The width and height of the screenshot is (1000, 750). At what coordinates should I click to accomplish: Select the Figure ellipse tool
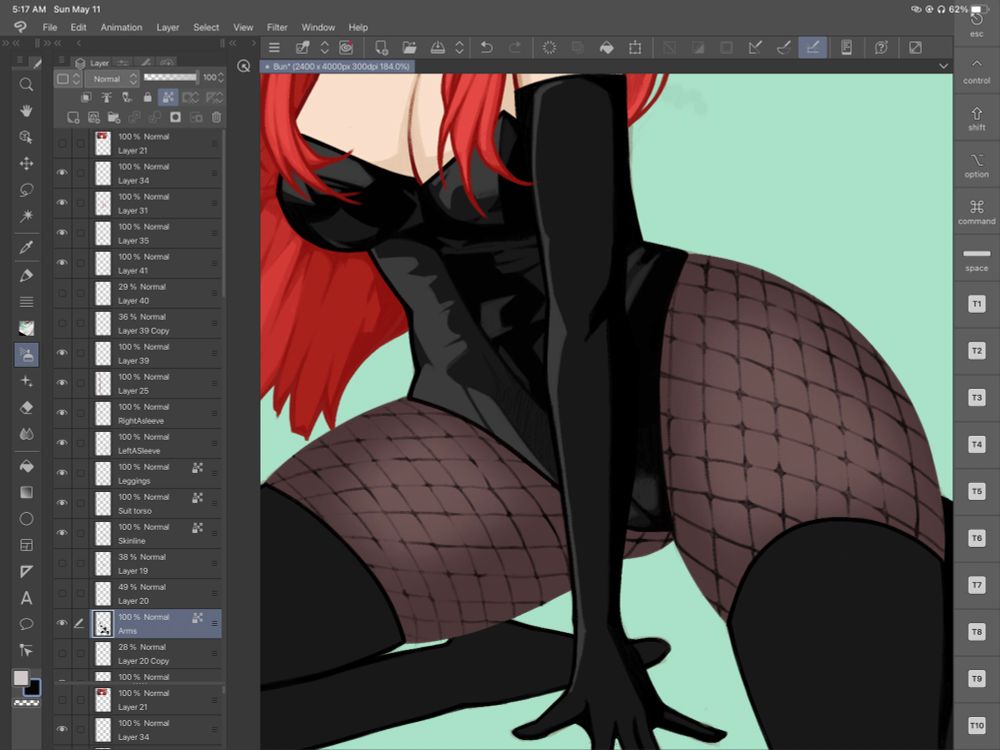(26, 519)
